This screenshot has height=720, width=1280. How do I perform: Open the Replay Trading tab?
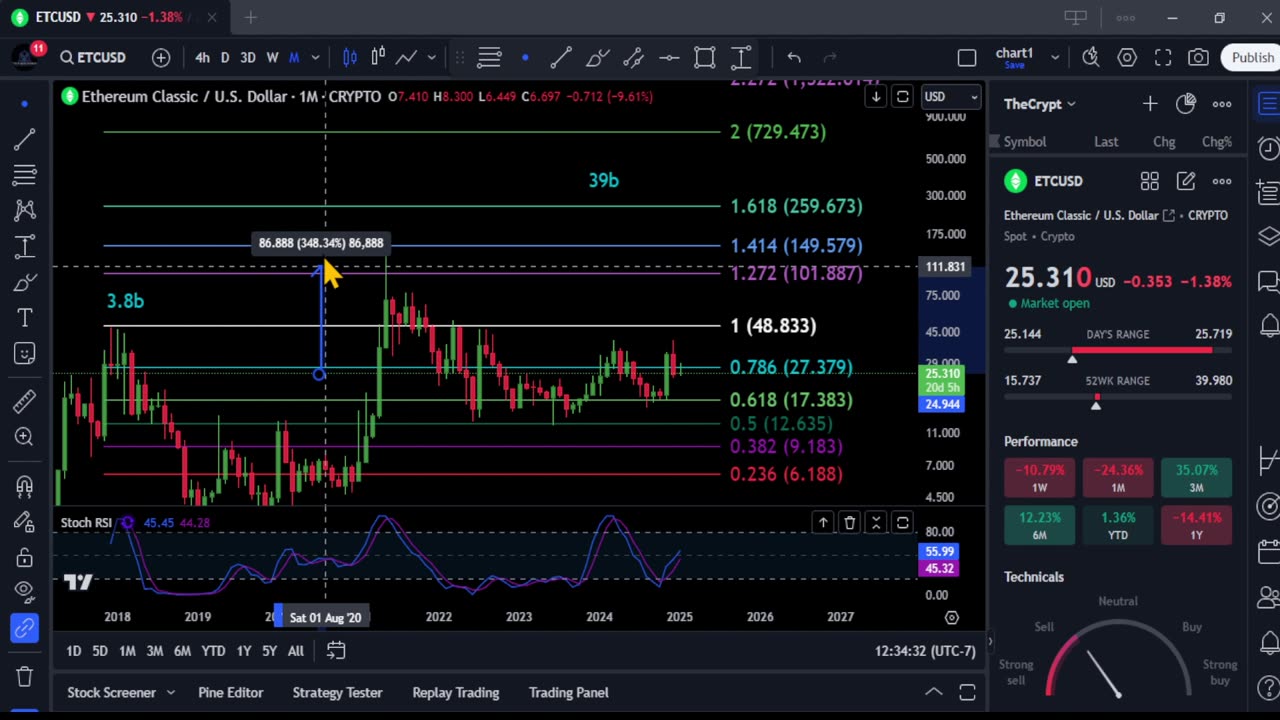pyautogui.click(x=456, y=692)
